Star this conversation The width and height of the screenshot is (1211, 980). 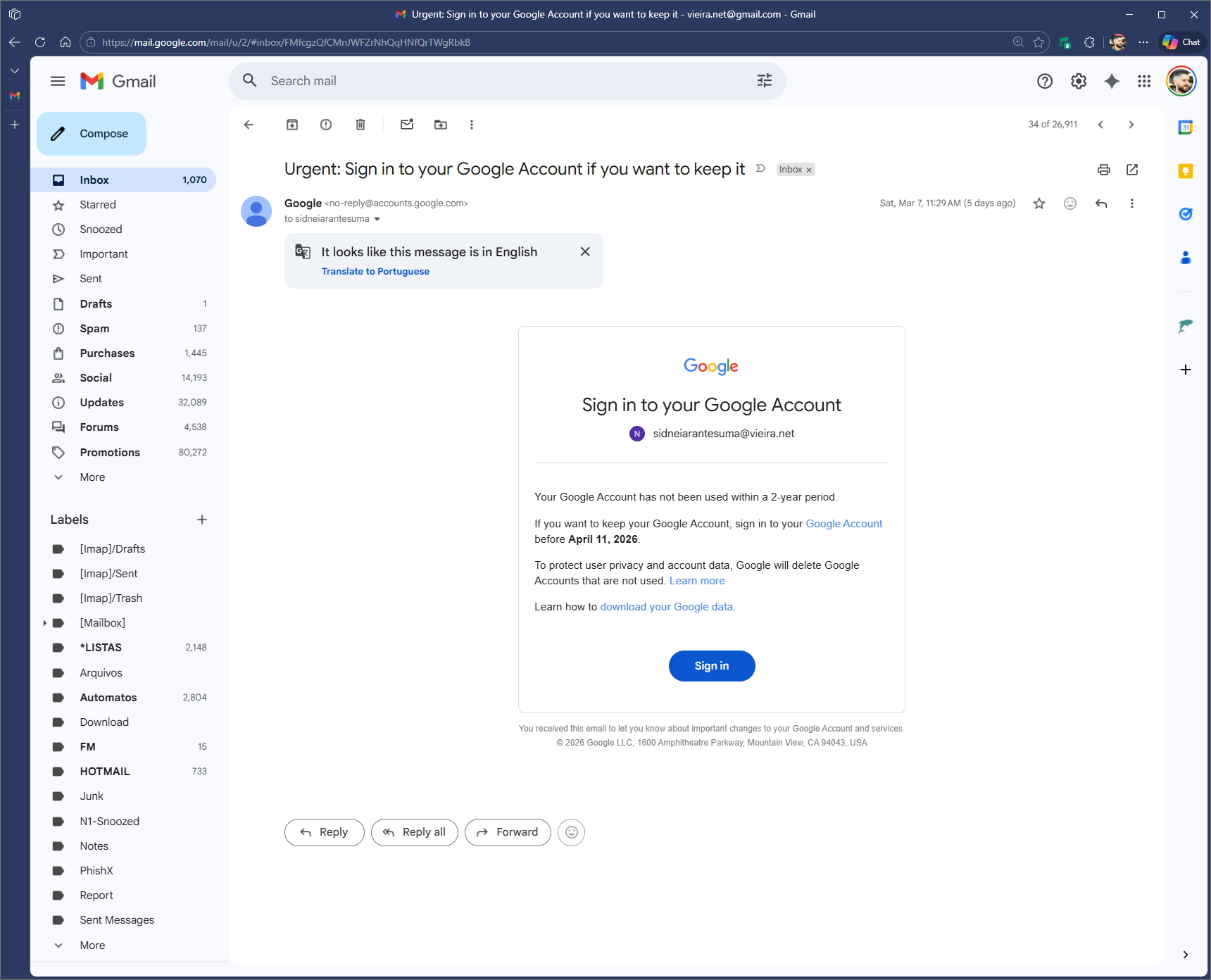click(1039, 203)
